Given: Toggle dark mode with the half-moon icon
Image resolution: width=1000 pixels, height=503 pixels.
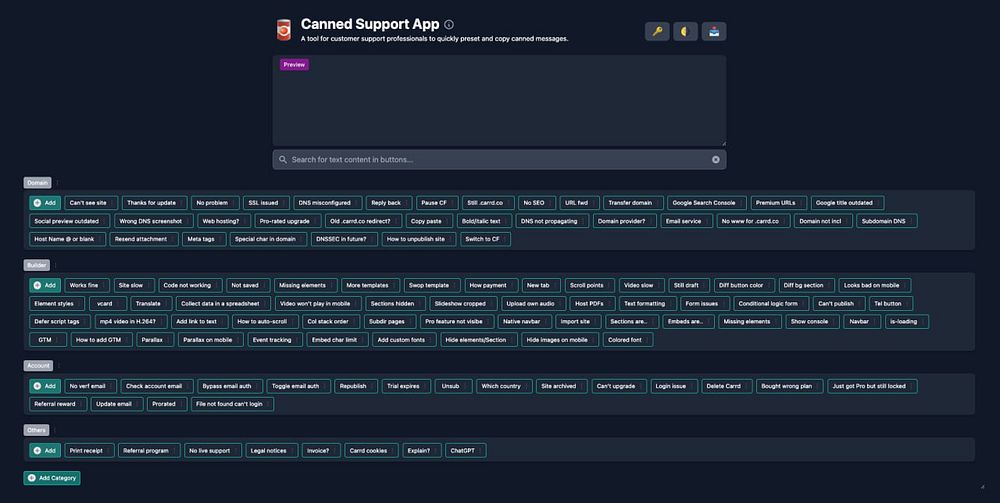Looking at the screenshot, I should pos(686,31).
